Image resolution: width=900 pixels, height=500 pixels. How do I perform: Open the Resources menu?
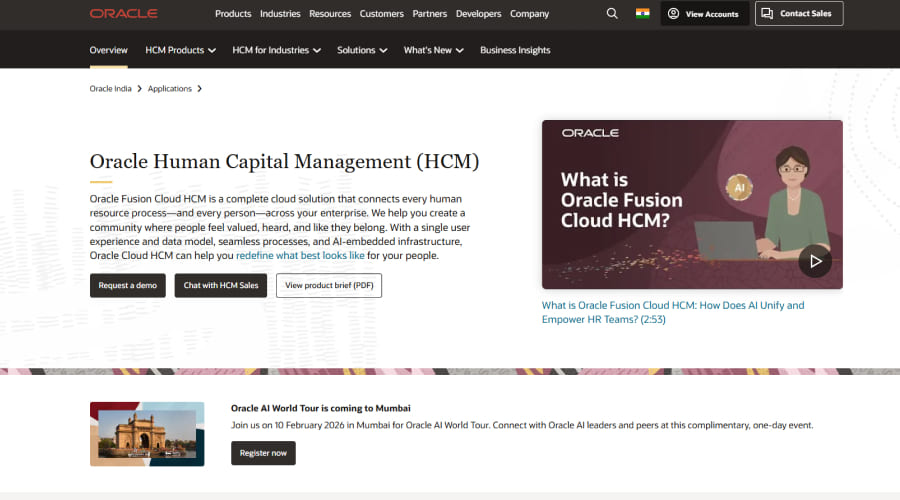[x=330, y=14]
